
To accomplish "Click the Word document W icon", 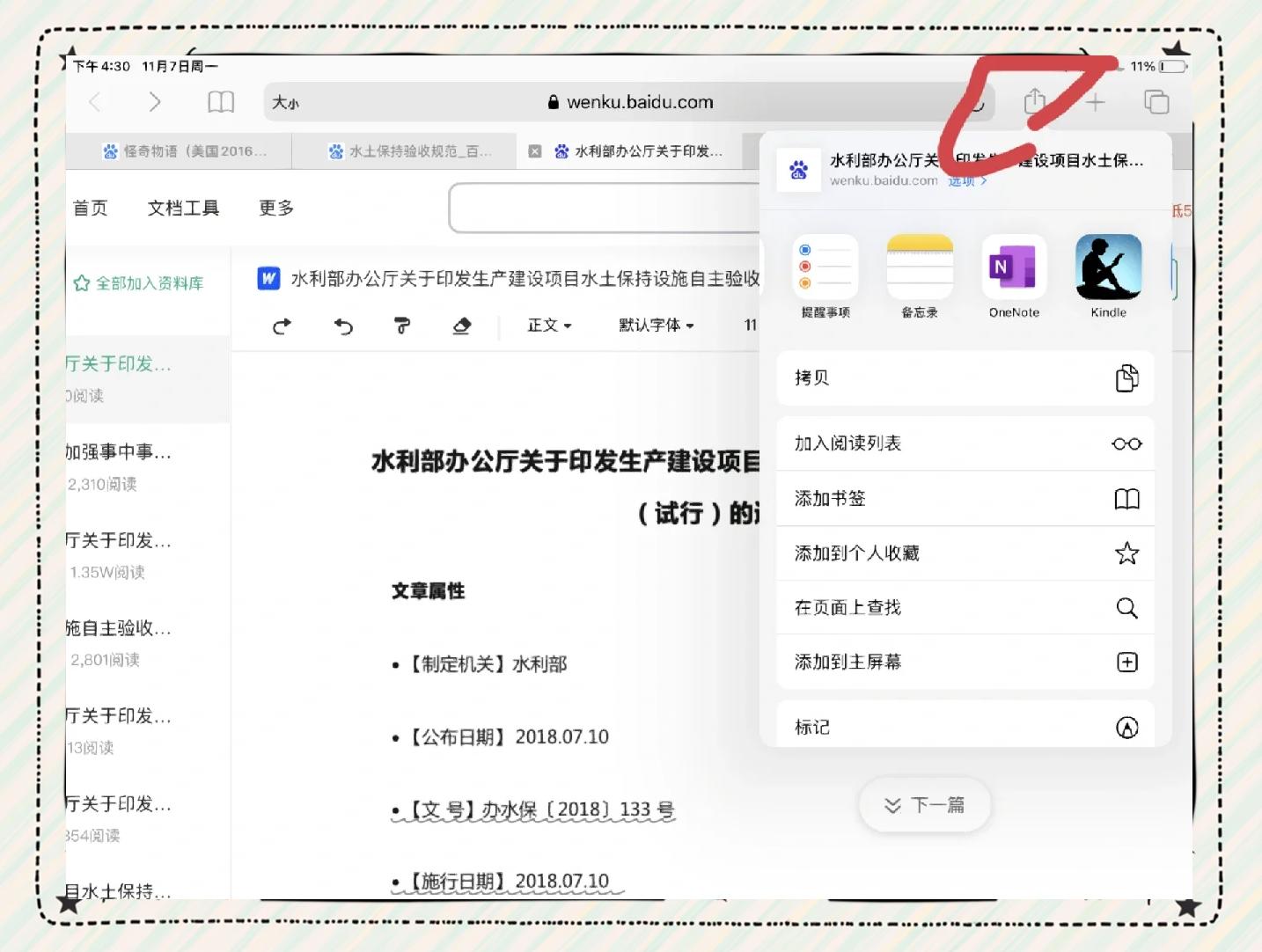I will 268,278.
